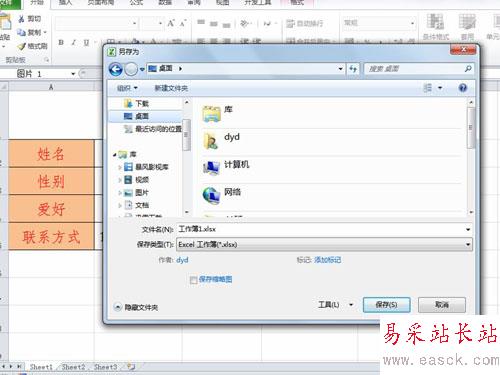Open the font name dropdown in ribbon
Image resolution: width=500 pixels, height=375 pixels.
(134, 23)
